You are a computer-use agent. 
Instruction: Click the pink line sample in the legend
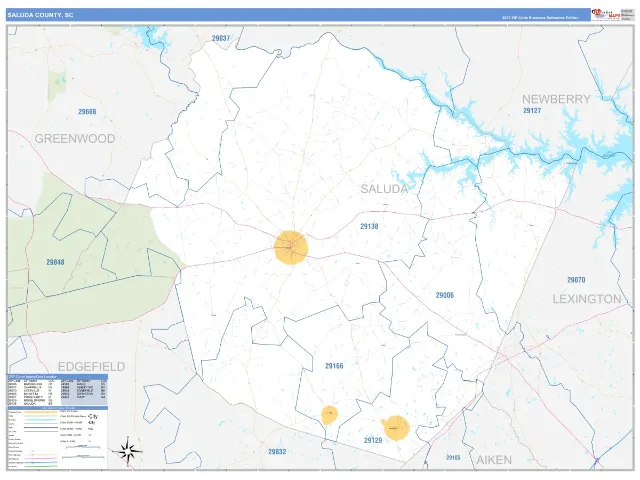pyautogui.click(x=41, y=459)
